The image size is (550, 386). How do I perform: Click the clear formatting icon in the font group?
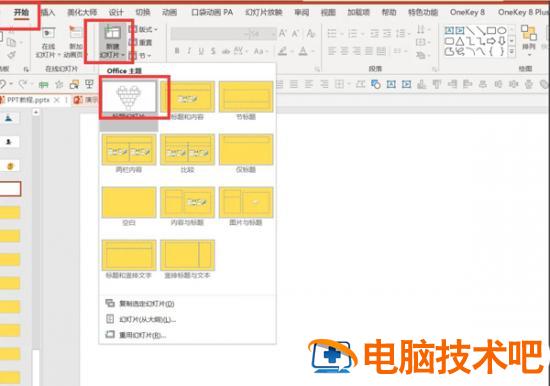(x=310, y=33)
